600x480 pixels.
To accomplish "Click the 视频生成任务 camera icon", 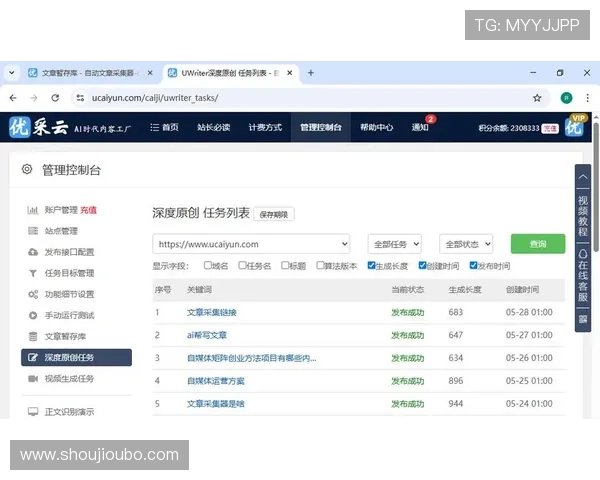I will coord(33,379).
